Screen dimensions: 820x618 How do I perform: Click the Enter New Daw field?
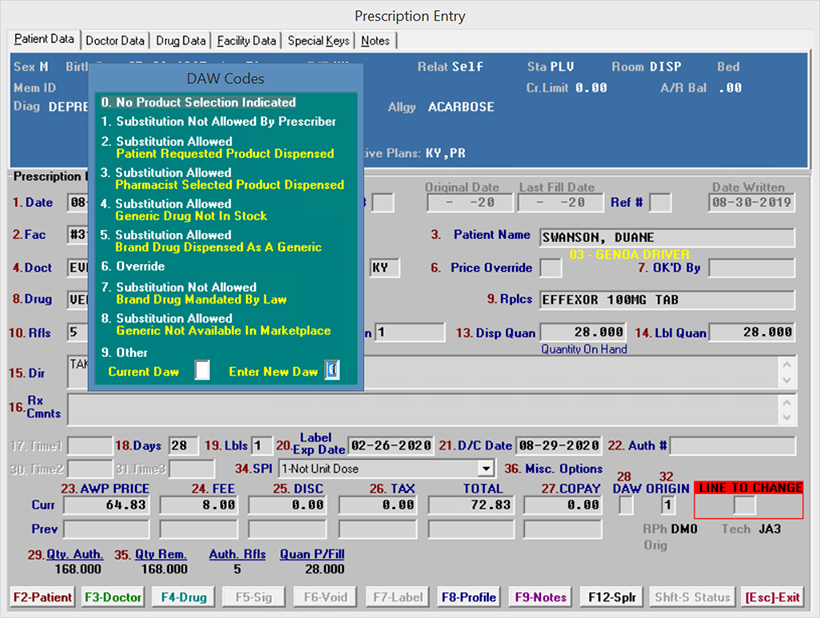332,371
